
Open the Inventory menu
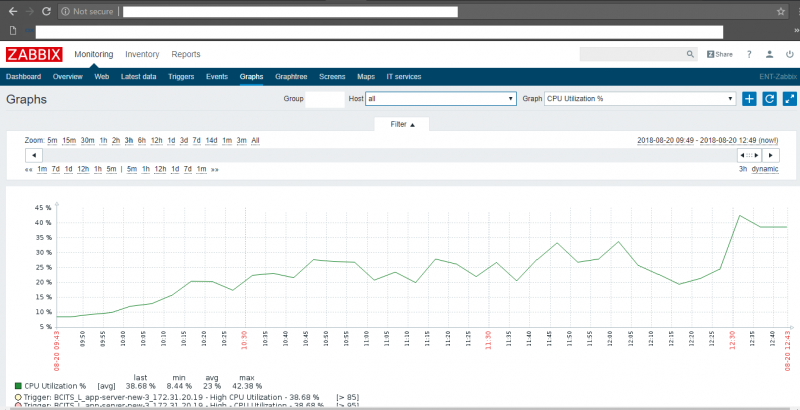click(x=142, y=54)
